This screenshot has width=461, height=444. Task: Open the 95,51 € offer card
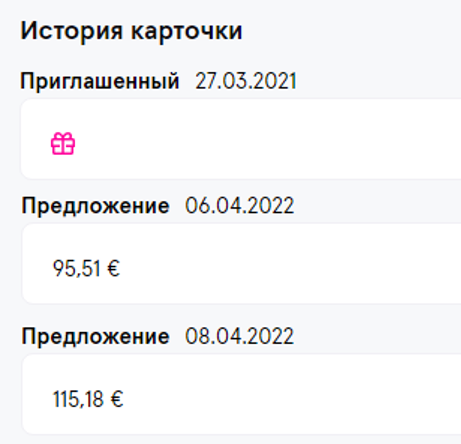pos(242,264)
